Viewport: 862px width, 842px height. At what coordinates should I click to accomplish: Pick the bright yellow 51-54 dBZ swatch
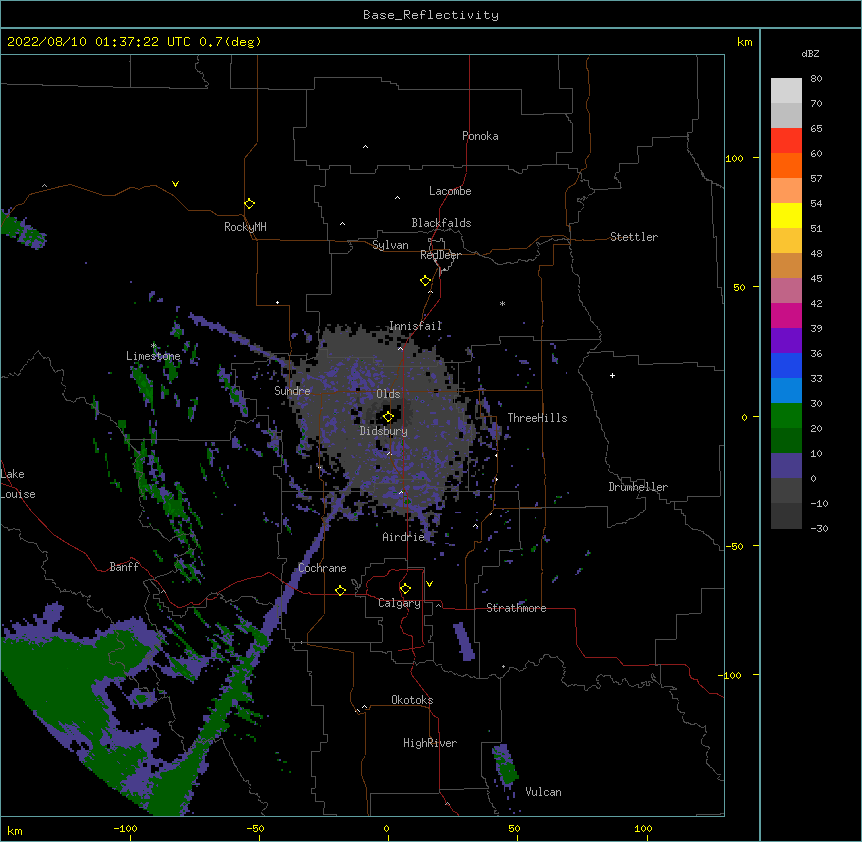786,215
